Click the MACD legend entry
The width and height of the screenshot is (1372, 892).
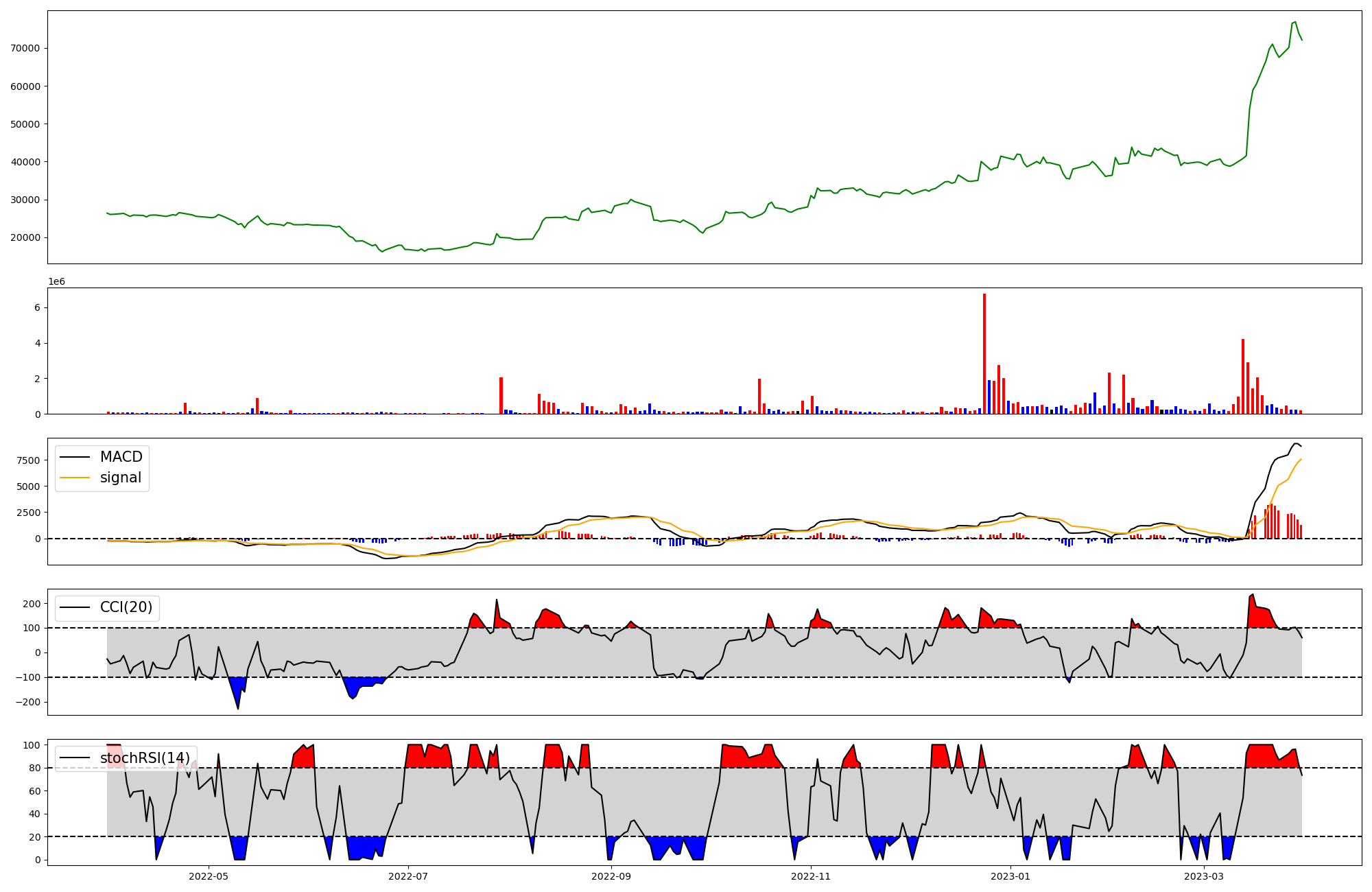point(121,457)
